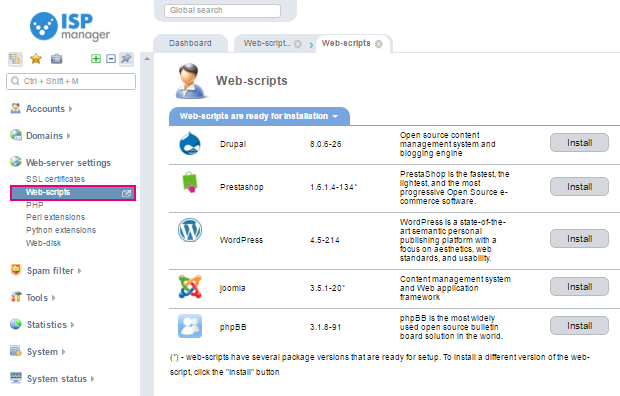Click the Accounts section icon
Image resolution: width=620 pixels, height=396 pixels.
pos(16,108)
